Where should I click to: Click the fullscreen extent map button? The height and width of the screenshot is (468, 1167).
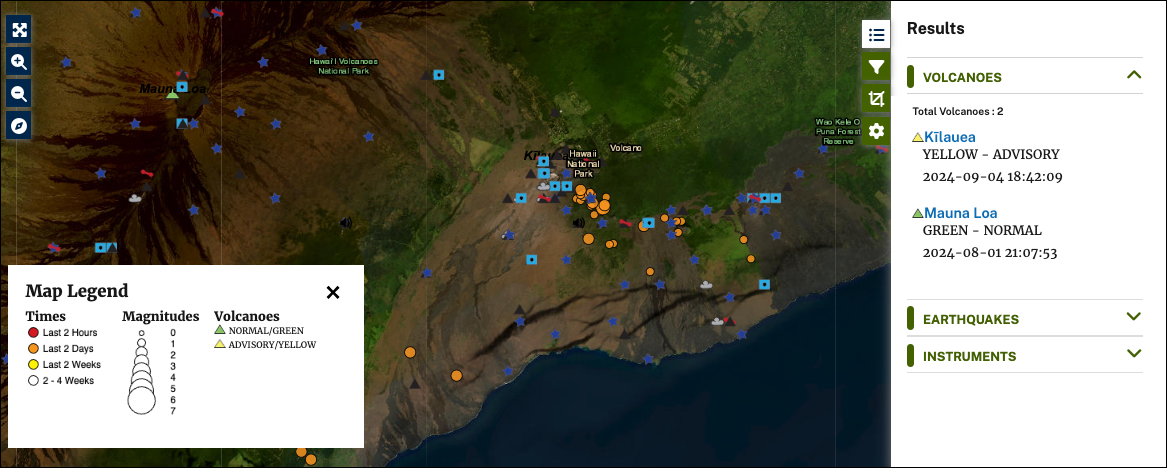(x=19, y=29)
